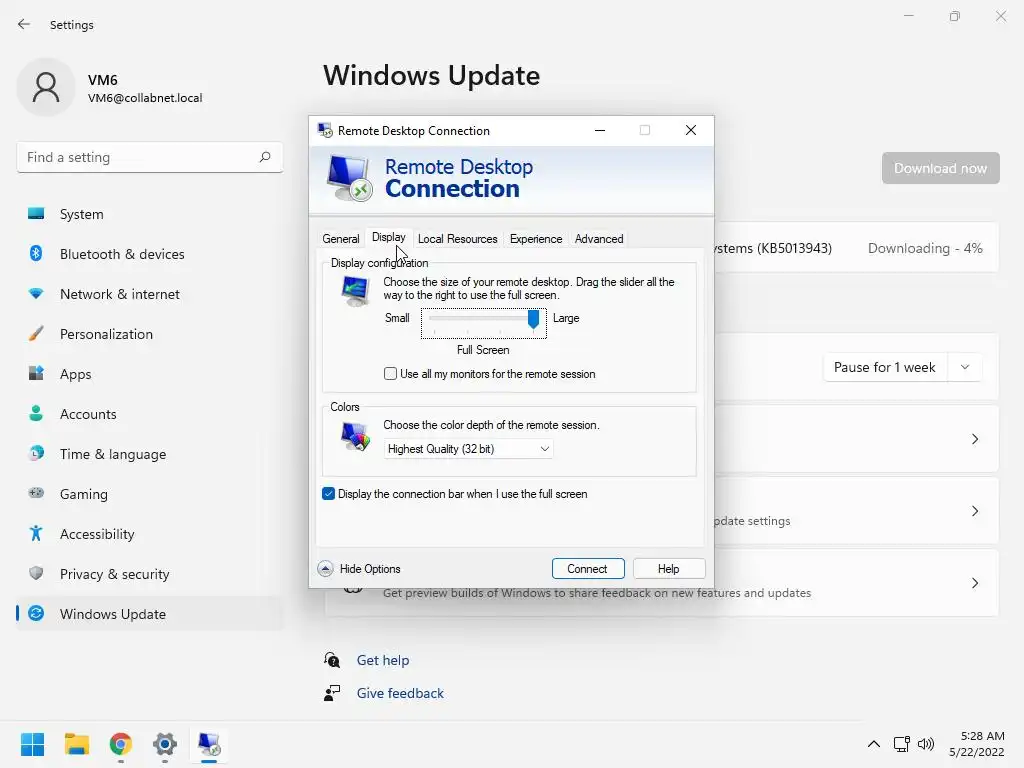
Task: Open the row chevron above update settings
Action: click(974, 439)
